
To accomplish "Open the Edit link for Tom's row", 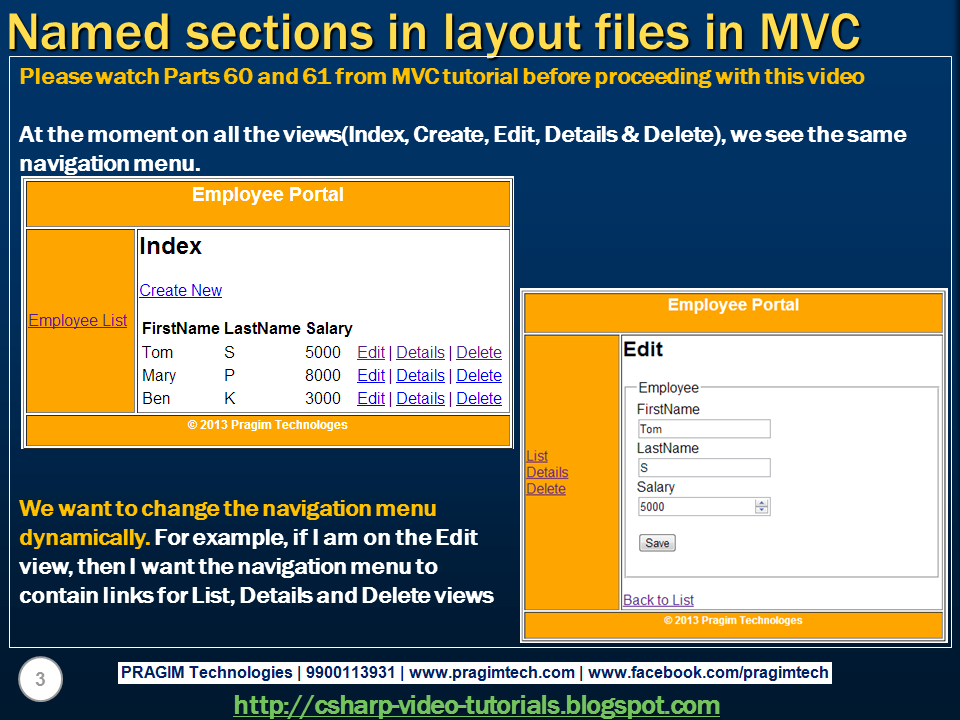I will 370,352.
